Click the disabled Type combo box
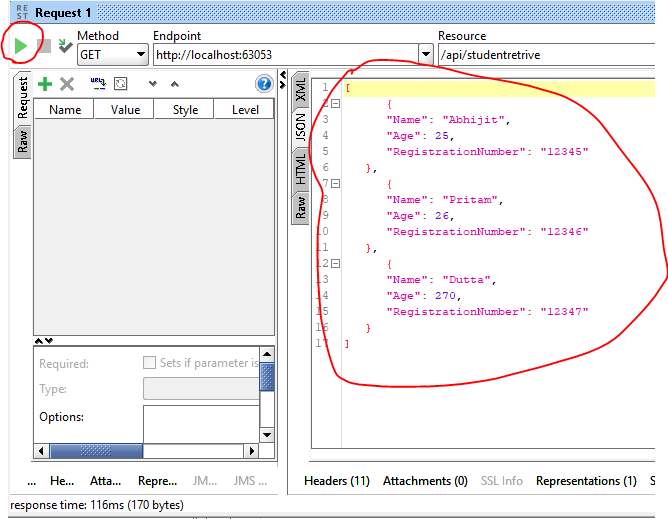Screen dimensions: 668x519 tap(201, 388)
